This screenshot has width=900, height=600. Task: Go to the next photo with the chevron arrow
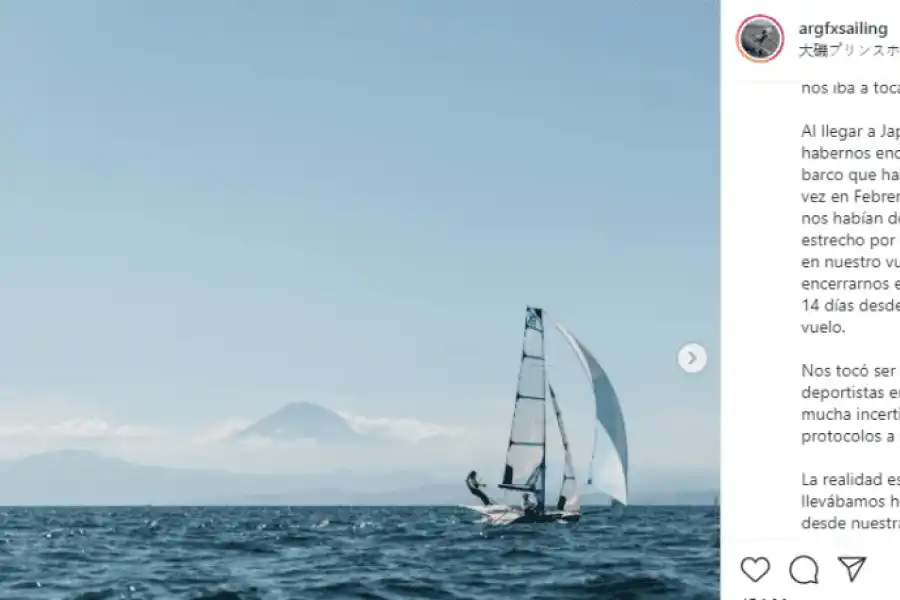click(692, 358)
